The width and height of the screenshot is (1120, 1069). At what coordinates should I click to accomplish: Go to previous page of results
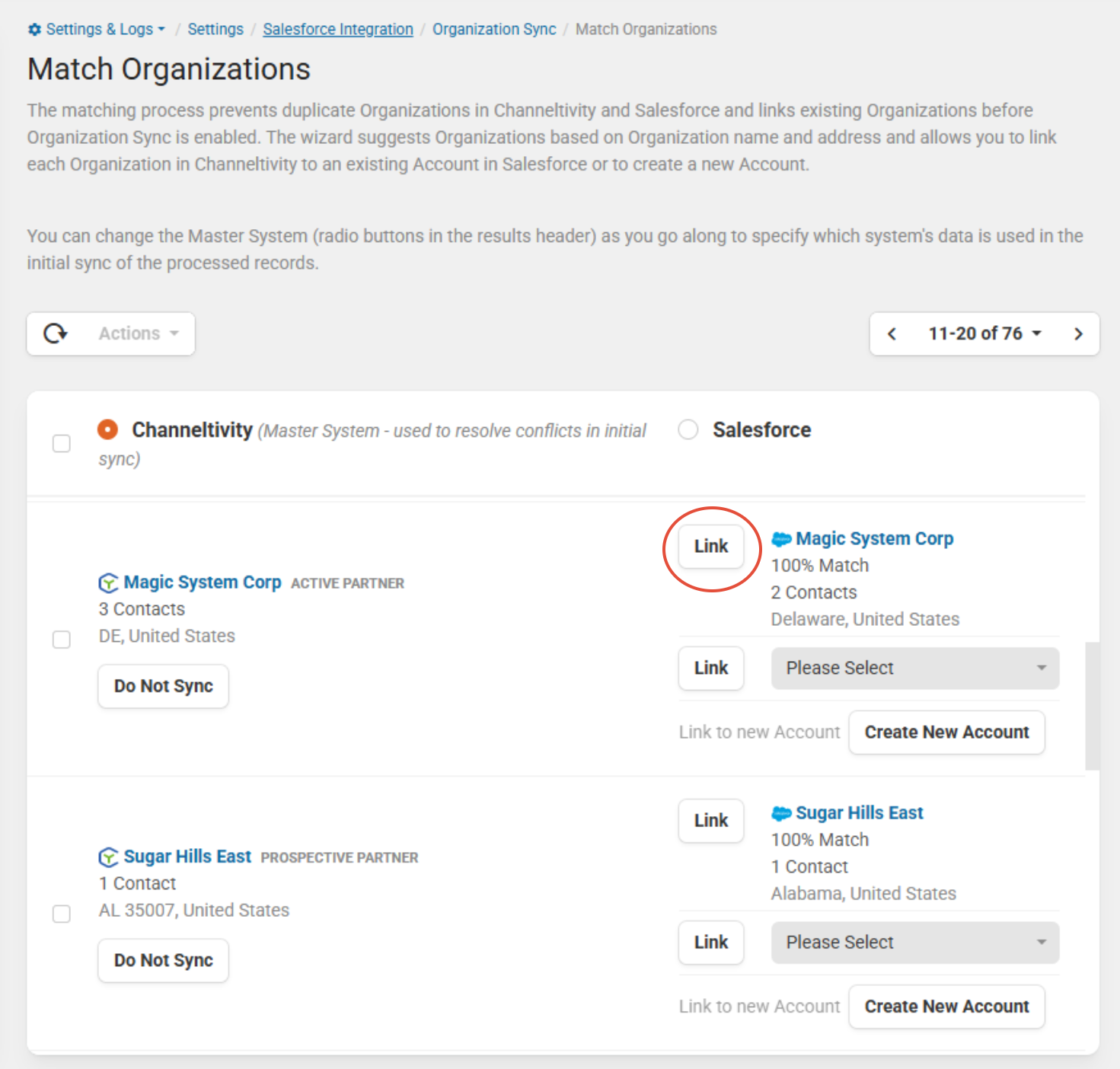point(892,333)
